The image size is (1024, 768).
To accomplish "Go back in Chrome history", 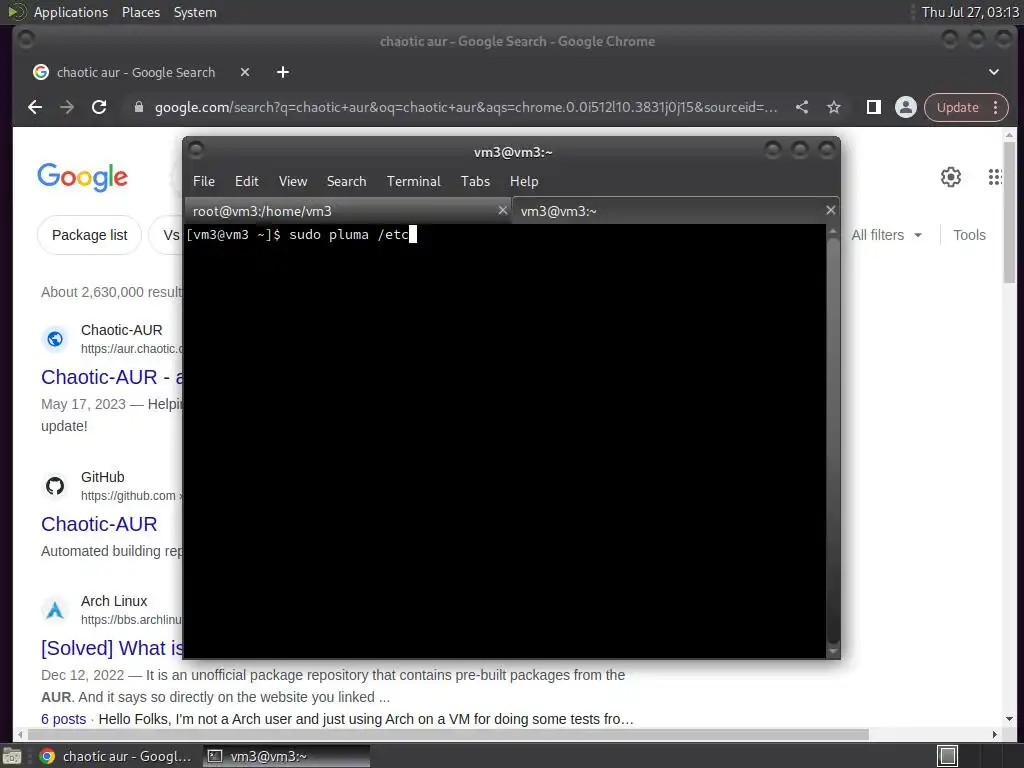I will [x=35, y=107].
